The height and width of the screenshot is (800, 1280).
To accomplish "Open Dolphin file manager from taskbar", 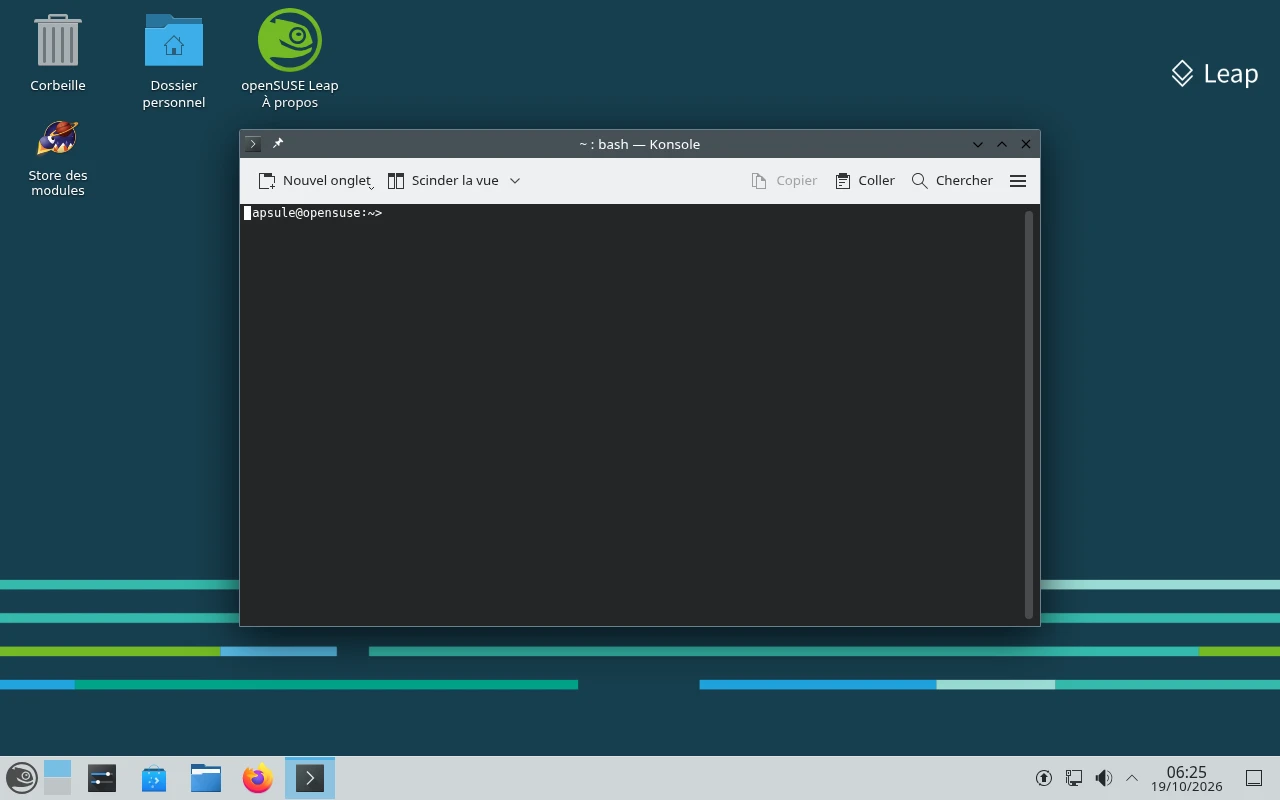I will coord(206,778).
